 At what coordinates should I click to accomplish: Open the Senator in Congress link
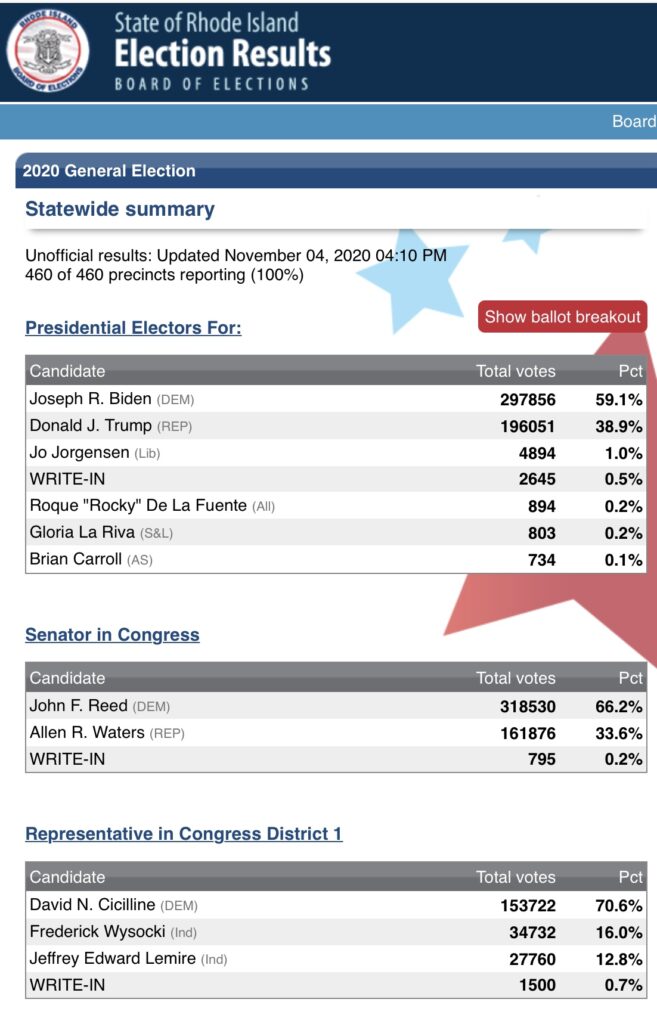(x=112, y=634)
